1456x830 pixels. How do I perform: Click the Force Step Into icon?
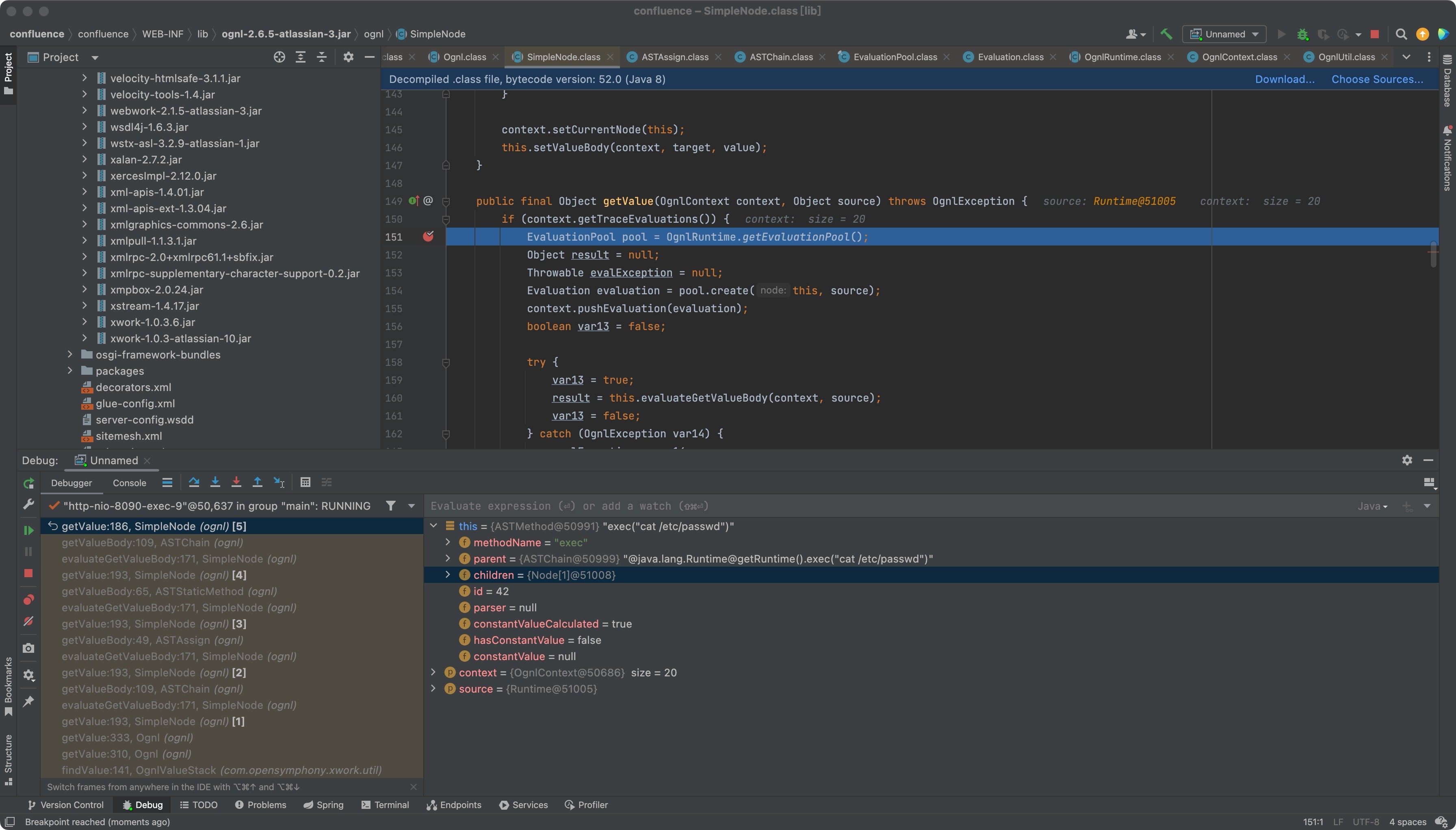(236, 482)
